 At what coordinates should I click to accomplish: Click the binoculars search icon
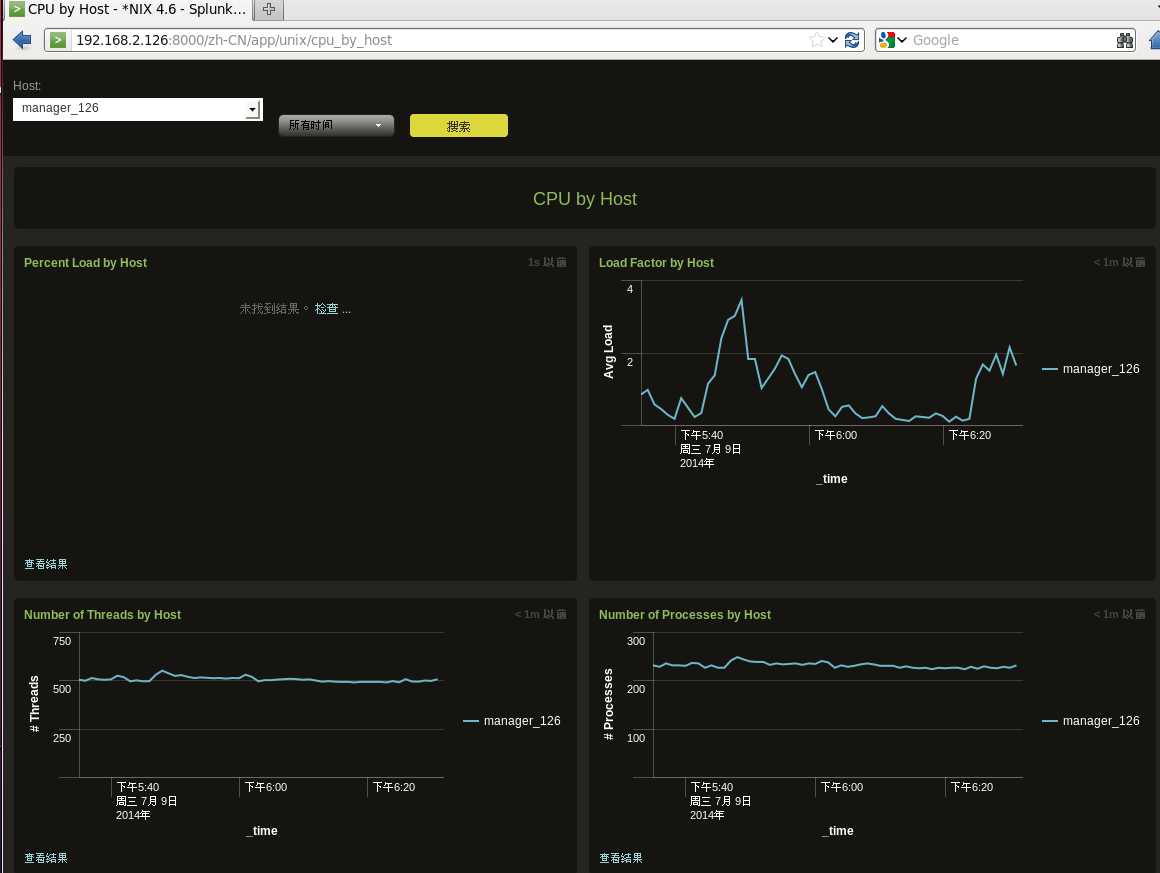pyautogui.click(x=1124, y=40)
